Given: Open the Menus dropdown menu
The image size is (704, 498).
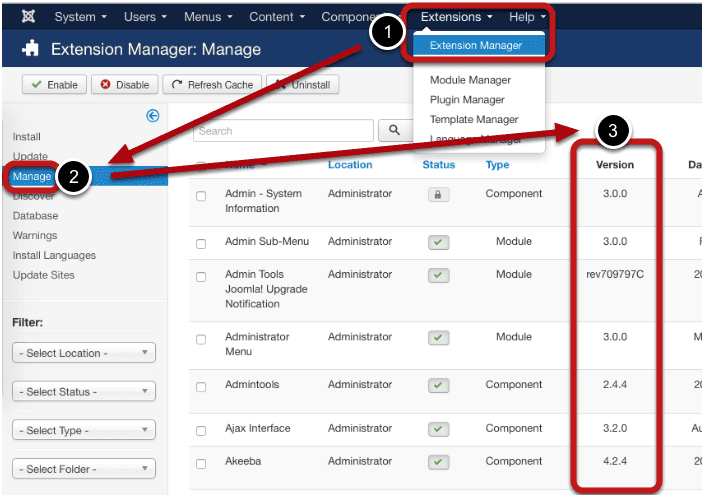Looking at the screenshot, I should pos(208,17).
